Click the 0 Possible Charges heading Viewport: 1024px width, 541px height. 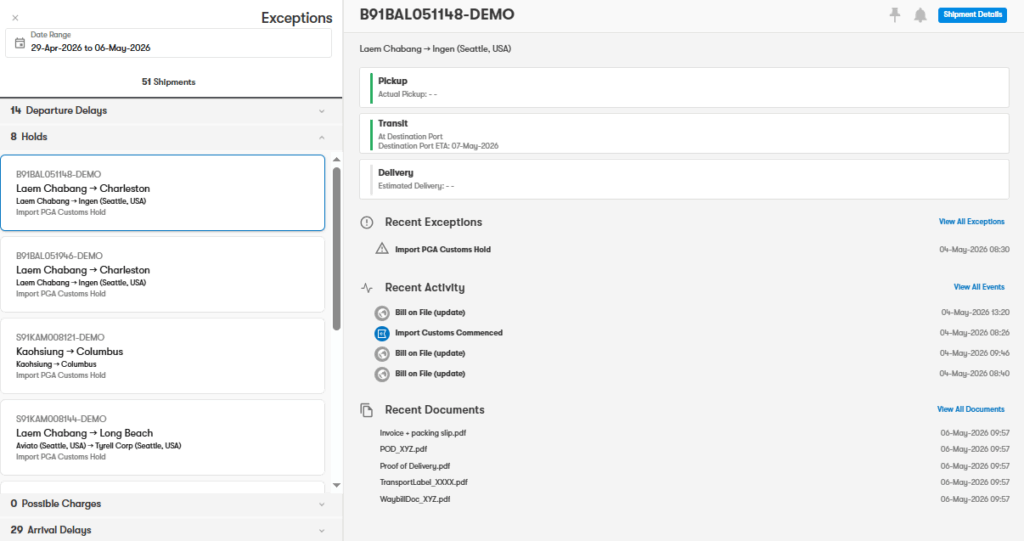coord(56,504)
